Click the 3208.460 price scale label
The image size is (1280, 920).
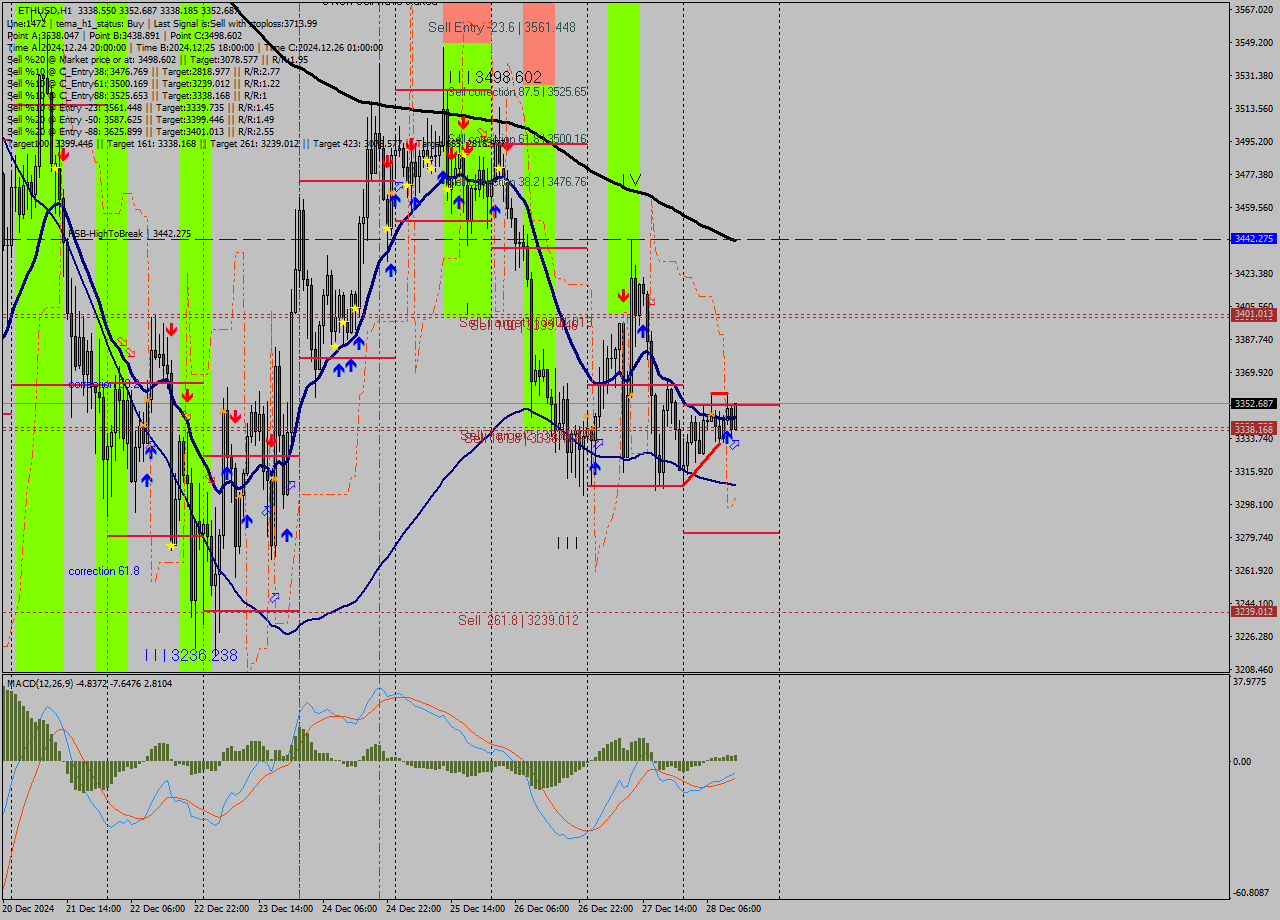pyautogui.click(x=1254, y=669)
